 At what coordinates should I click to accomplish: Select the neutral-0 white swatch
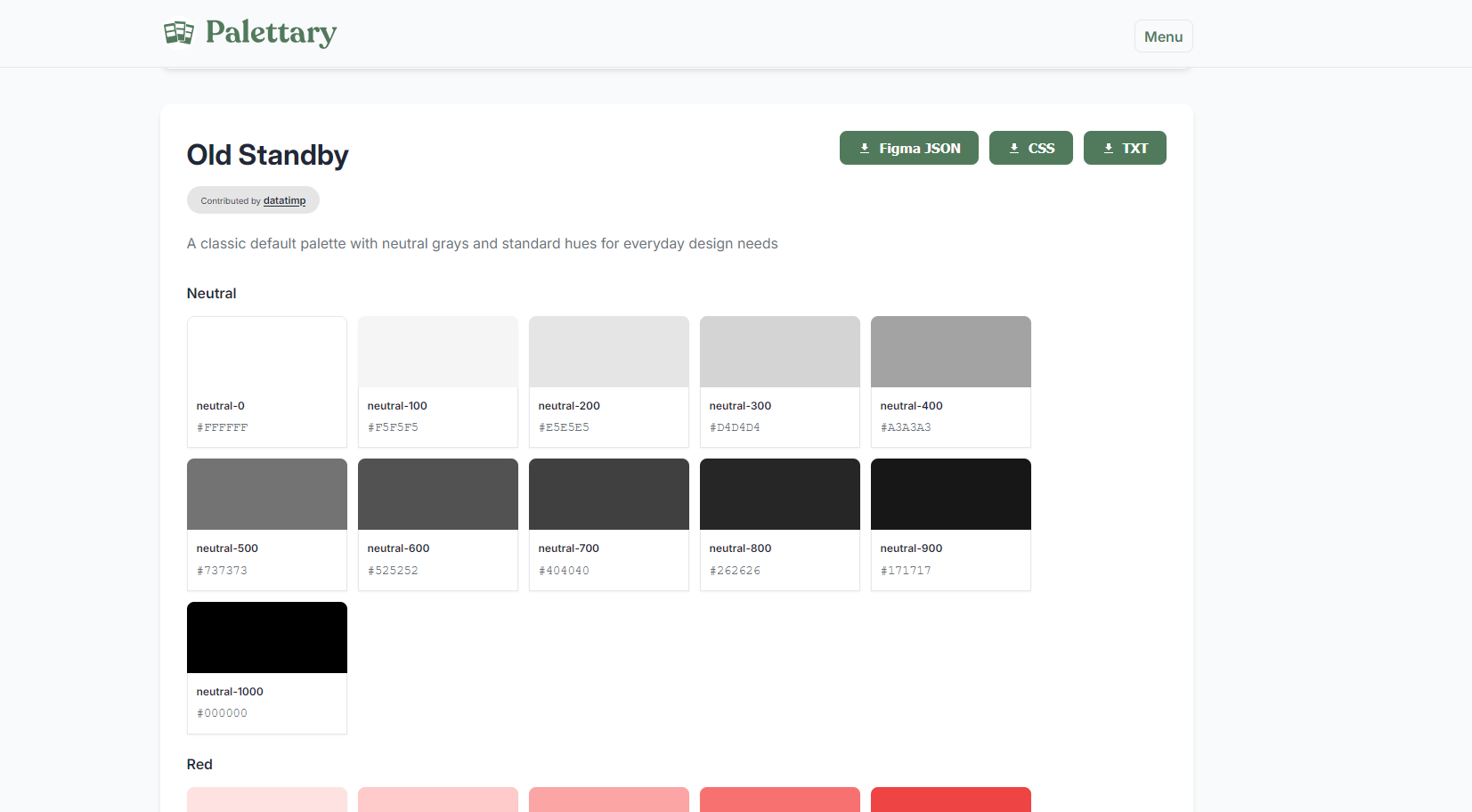click(x=266, y=351)
